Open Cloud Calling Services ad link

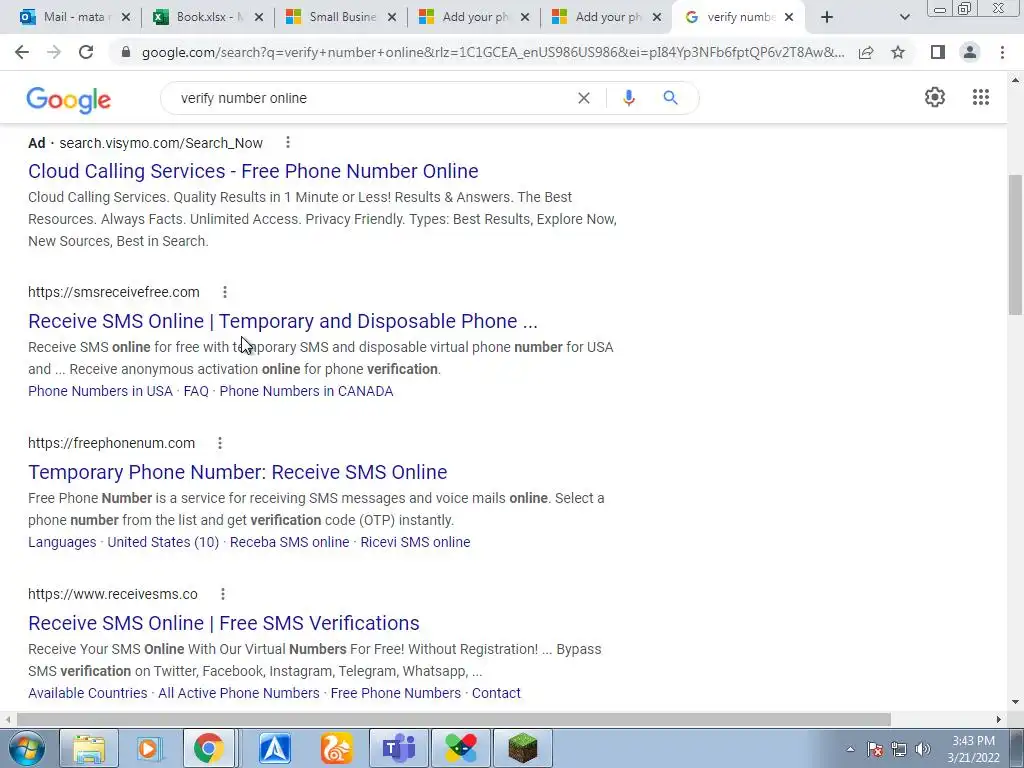[x=253, y=171]
